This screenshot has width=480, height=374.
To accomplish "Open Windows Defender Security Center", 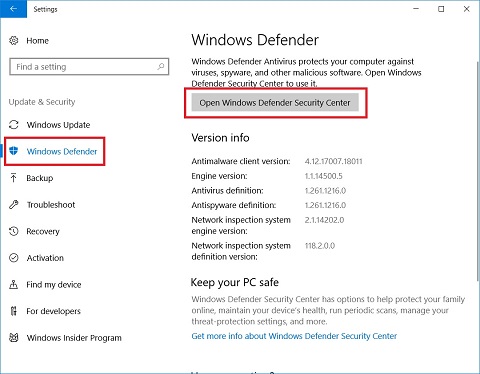I will (275, 103).
